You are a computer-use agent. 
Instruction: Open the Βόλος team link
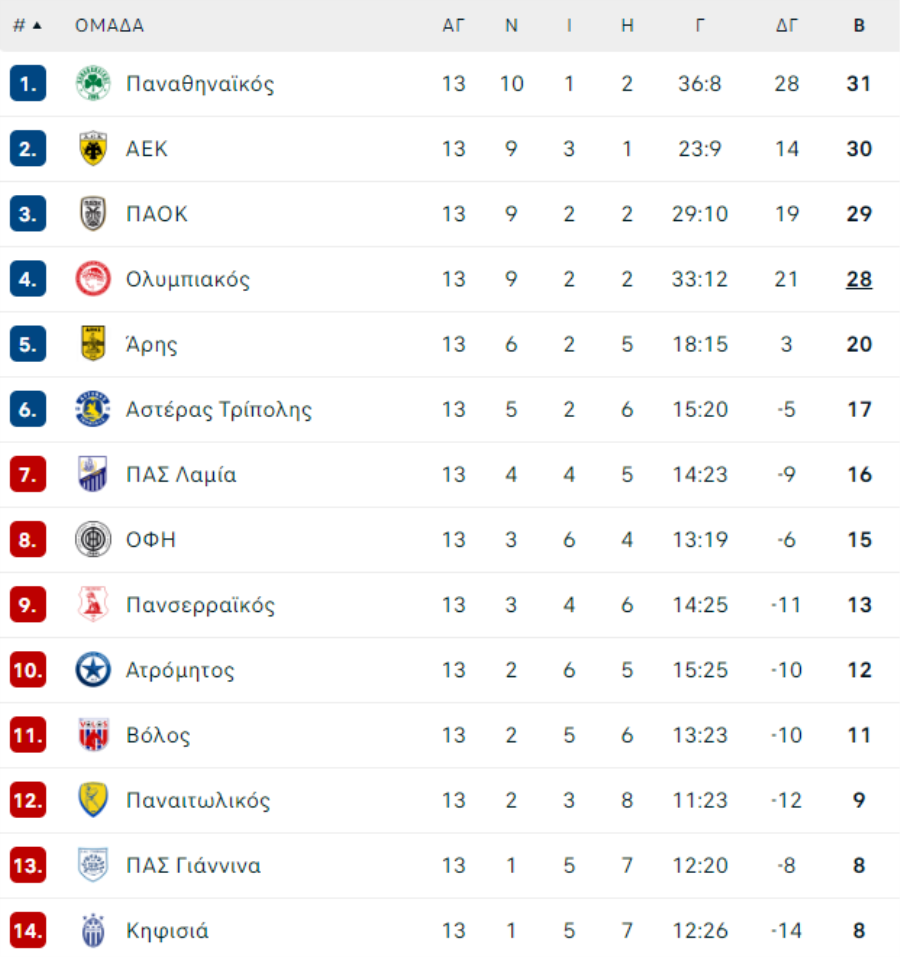(158, 735)
